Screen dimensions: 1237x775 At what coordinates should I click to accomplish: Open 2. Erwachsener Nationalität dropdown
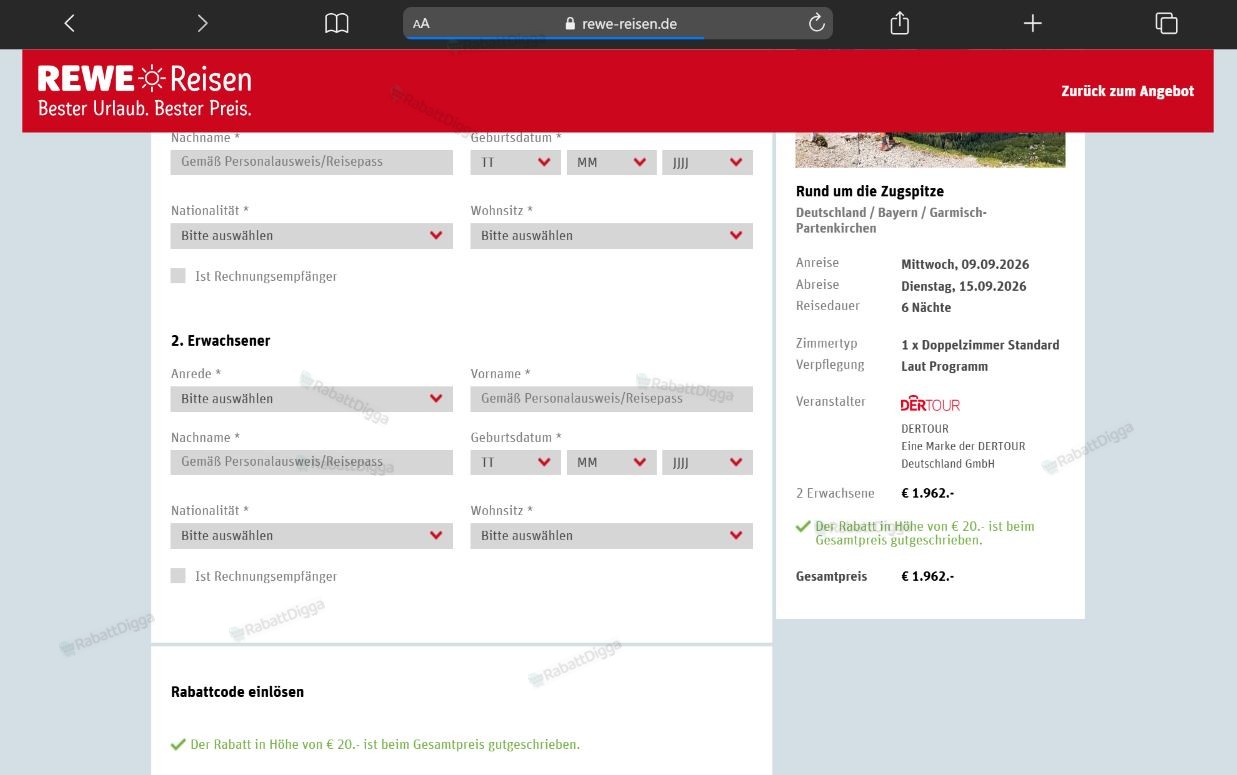coord(312,536)
